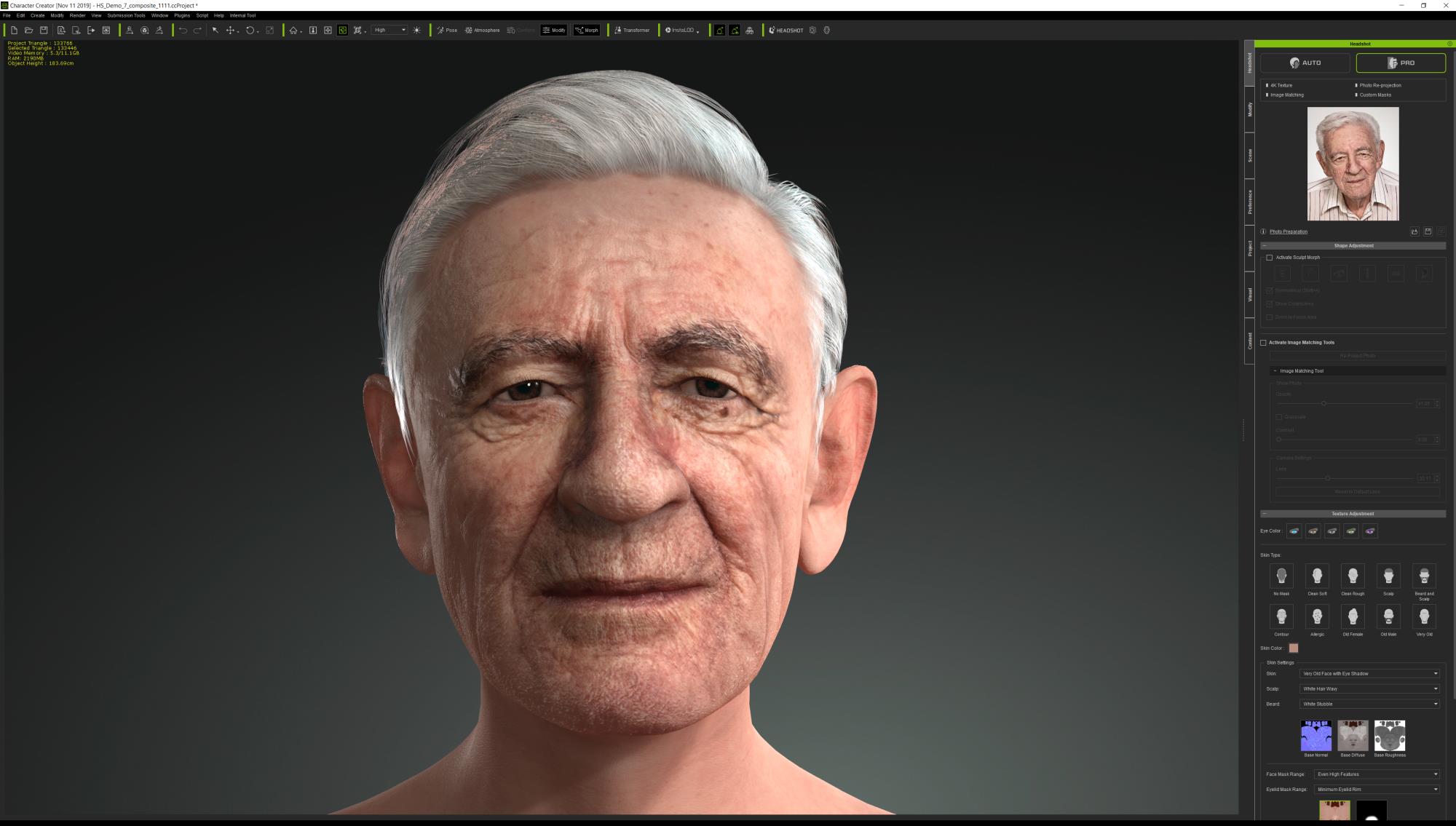1456x826 pixels.
Task: Select the Rotate tool icon
Action: [250, 30]
